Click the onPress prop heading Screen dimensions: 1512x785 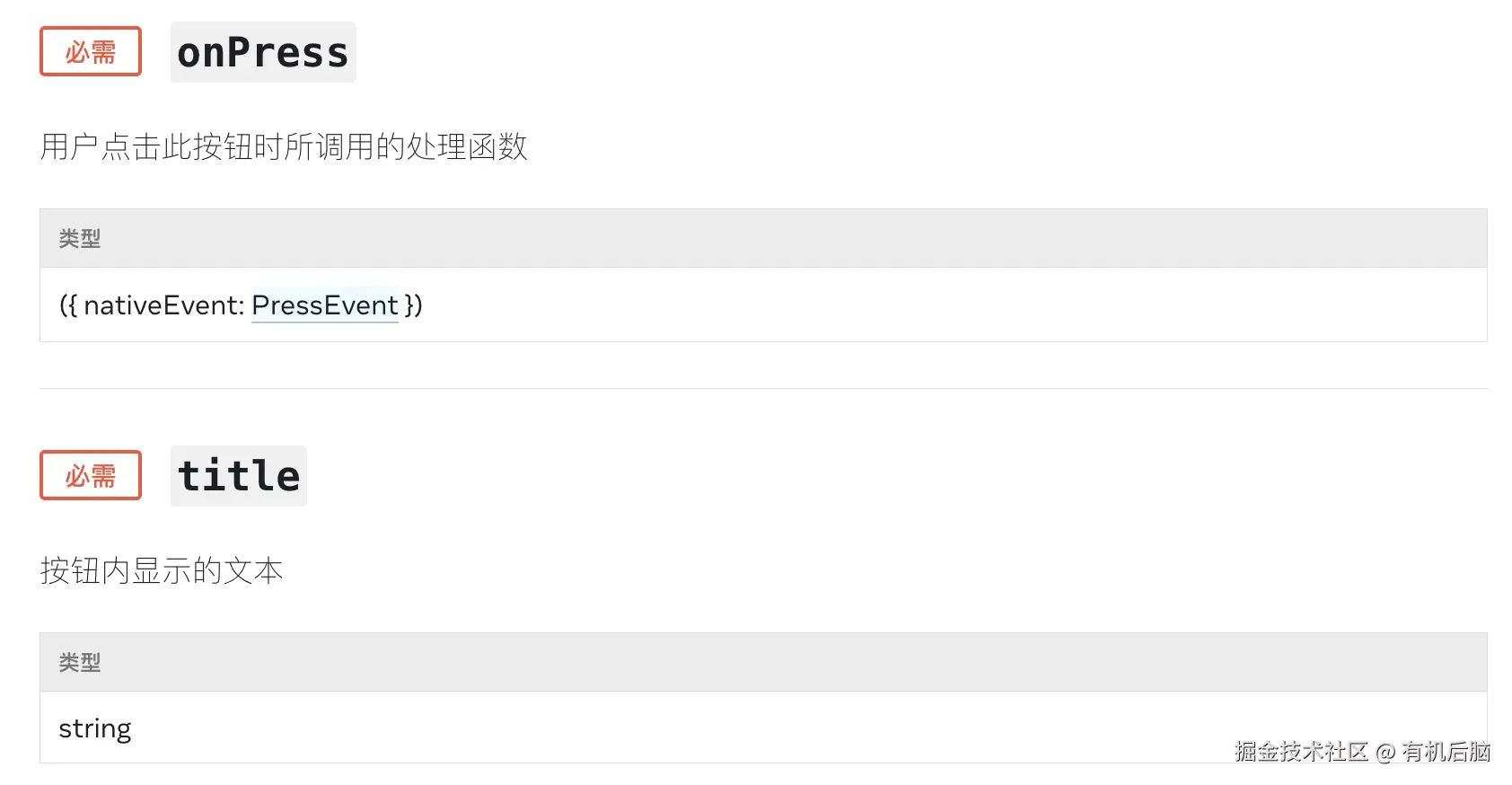[x=263, y=52]
